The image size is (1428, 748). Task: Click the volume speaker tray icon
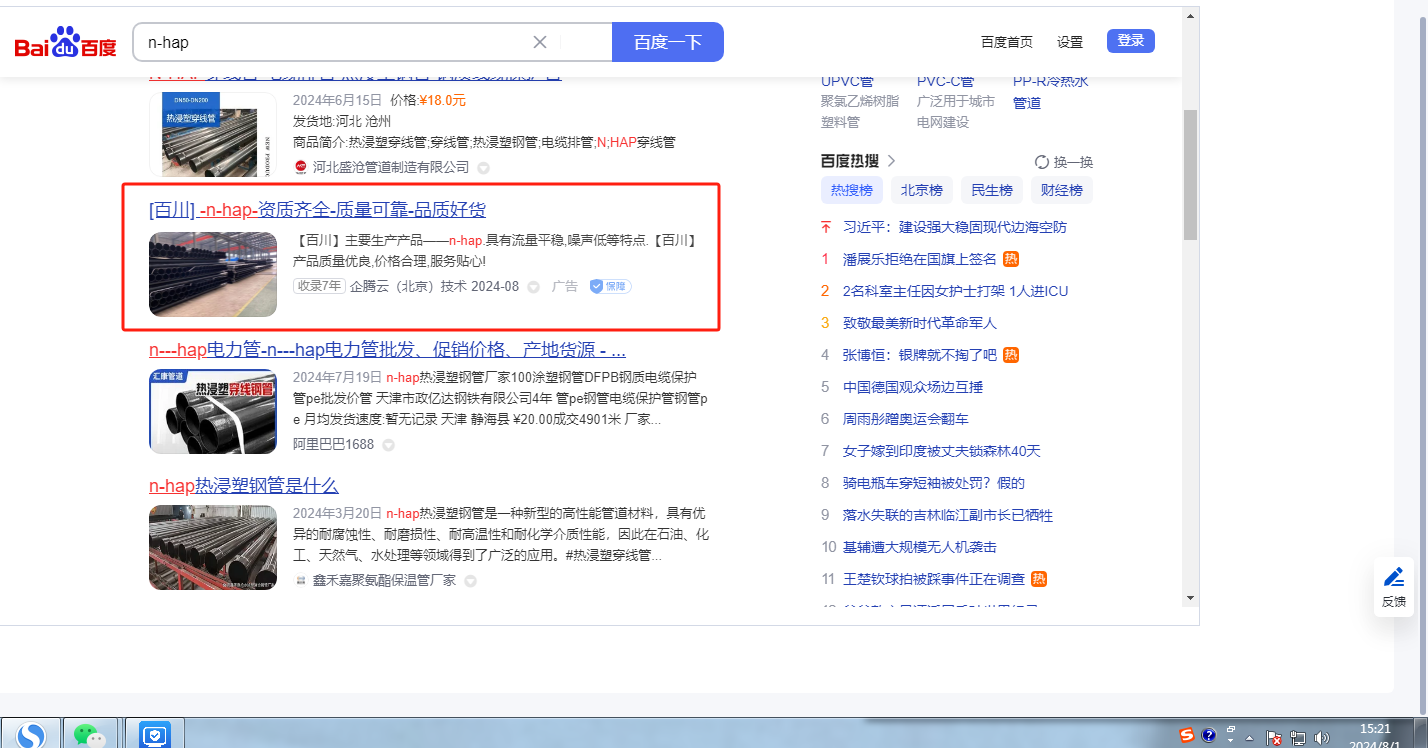pyautogui.click(x=1321, y=737)
